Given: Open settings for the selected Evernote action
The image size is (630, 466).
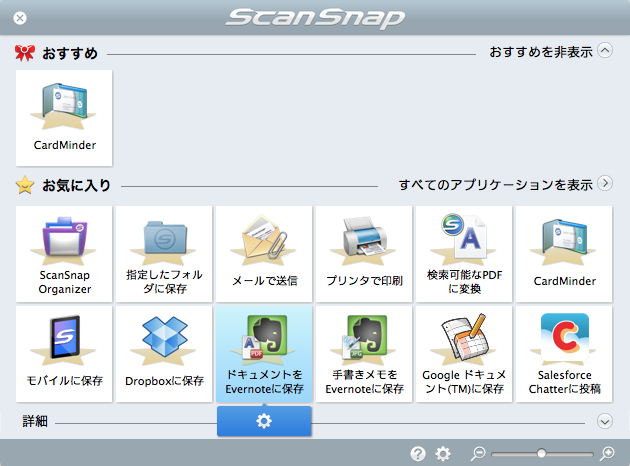Looking at the screenshot, I should [264, 421].
